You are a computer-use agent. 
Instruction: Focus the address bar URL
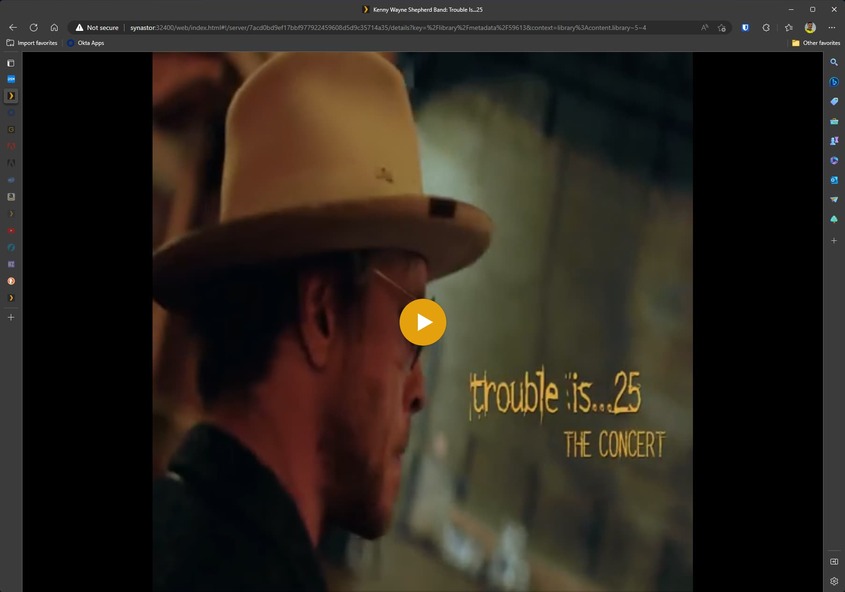tap(387, 27)
